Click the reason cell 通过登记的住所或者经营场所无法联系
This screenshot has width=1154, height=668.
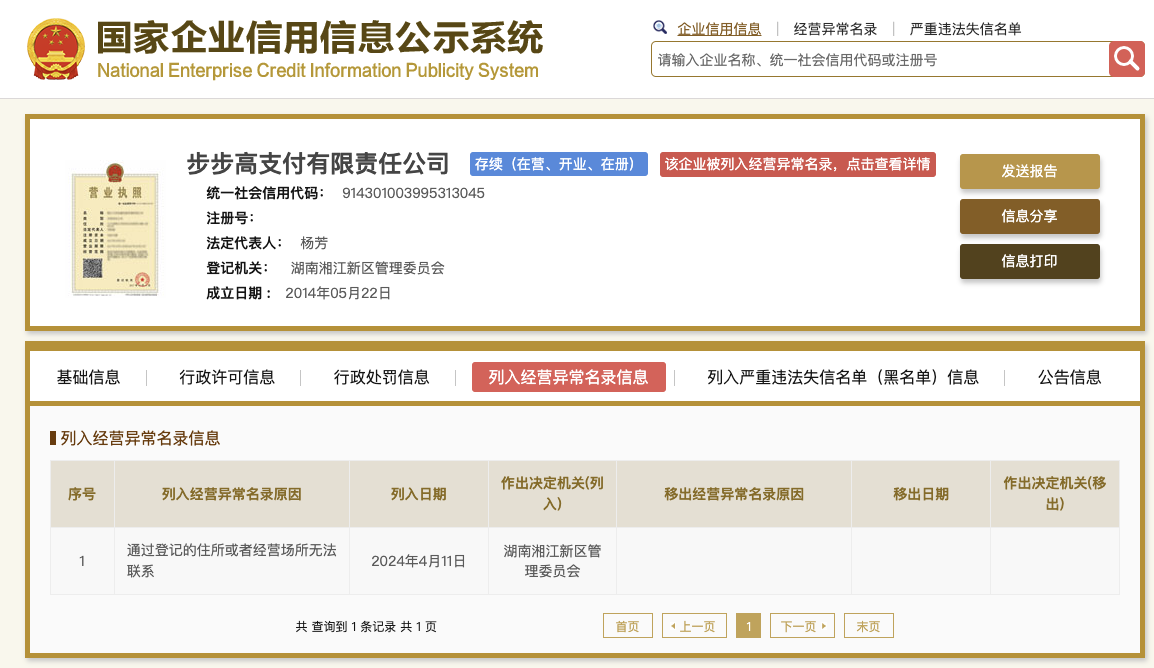[x=232, y=561]
